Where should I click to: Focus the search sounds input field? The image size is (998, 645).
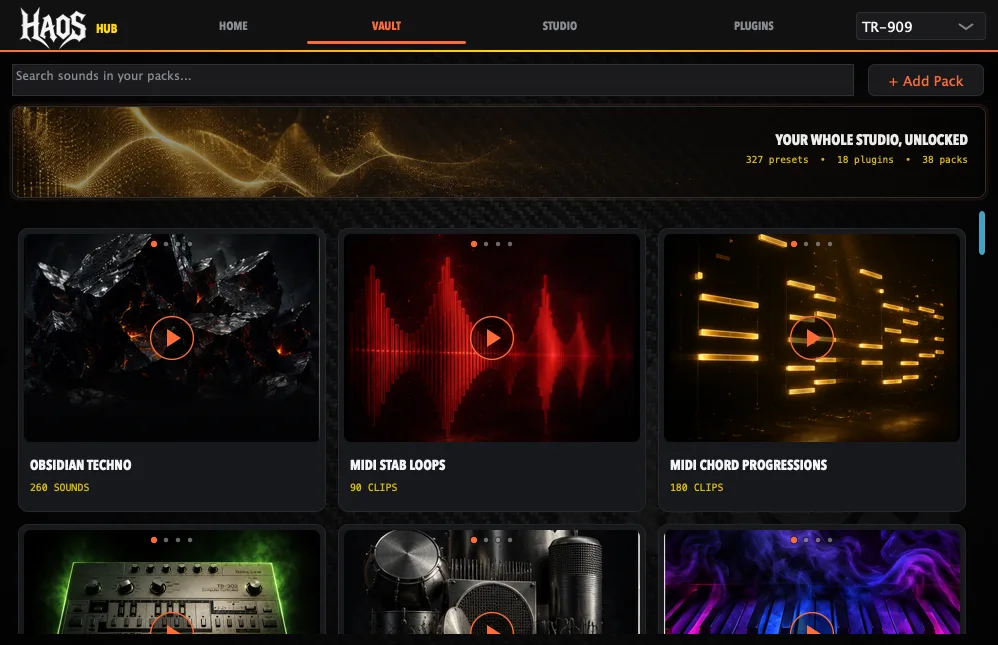(x=433, y=80)
